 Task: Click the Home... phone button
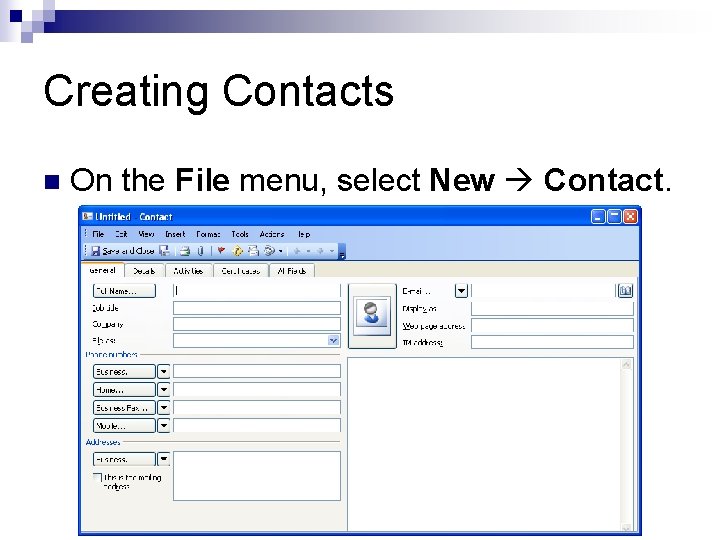[x=124, y=390]
